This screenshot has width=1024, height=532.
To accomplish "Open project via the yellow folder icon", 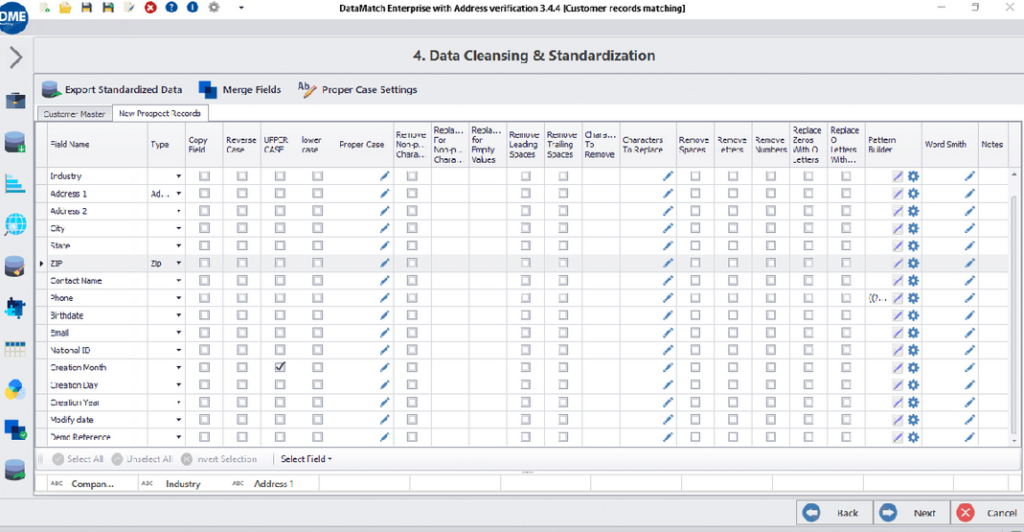I will [x=65, y=8].
